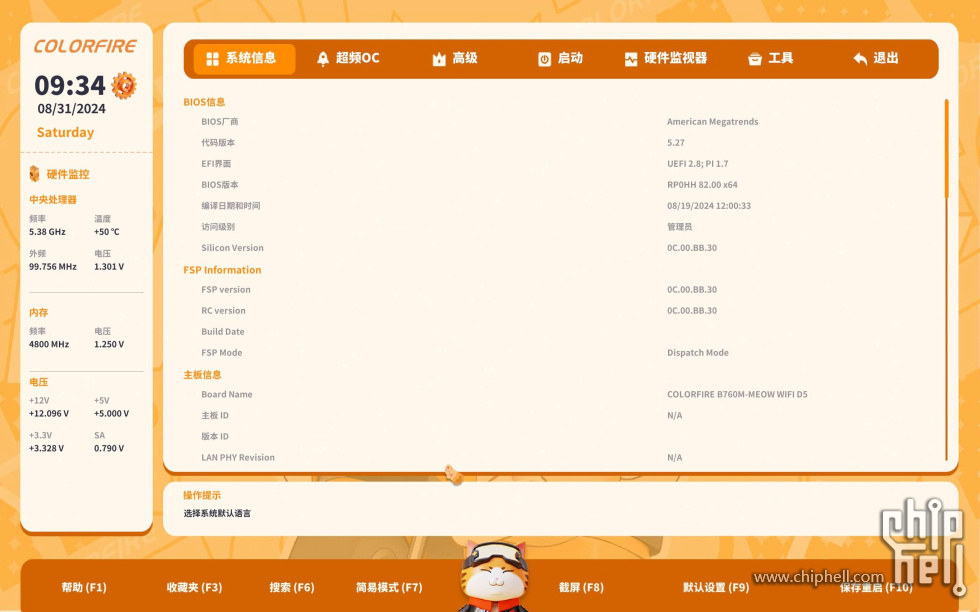Switch to the 工具 tab
980x612 pixels.
tap(771, 59)
